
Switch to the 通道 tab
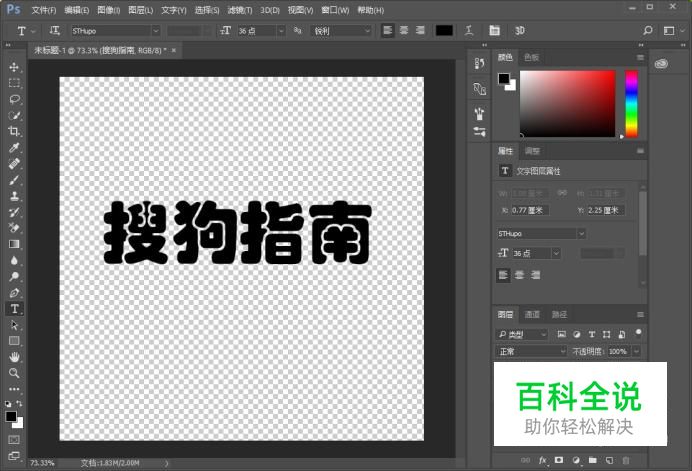coord(532,314)
